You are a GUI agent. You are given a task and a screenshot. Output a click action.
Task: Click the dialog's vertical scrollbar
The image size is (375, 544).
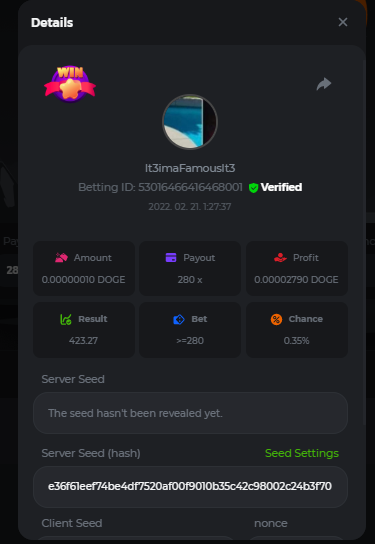point(364,243)
